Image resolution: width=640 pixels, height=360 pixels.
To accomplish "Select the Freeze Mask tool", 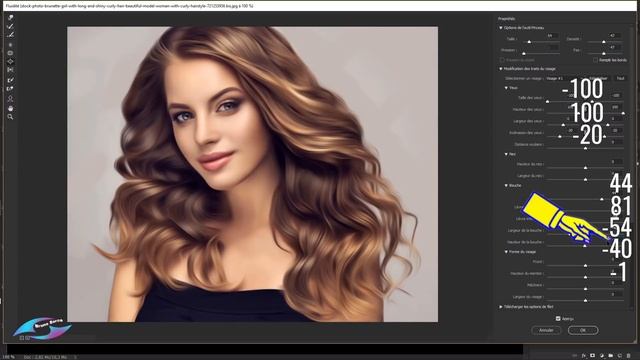I will (10, 80).
